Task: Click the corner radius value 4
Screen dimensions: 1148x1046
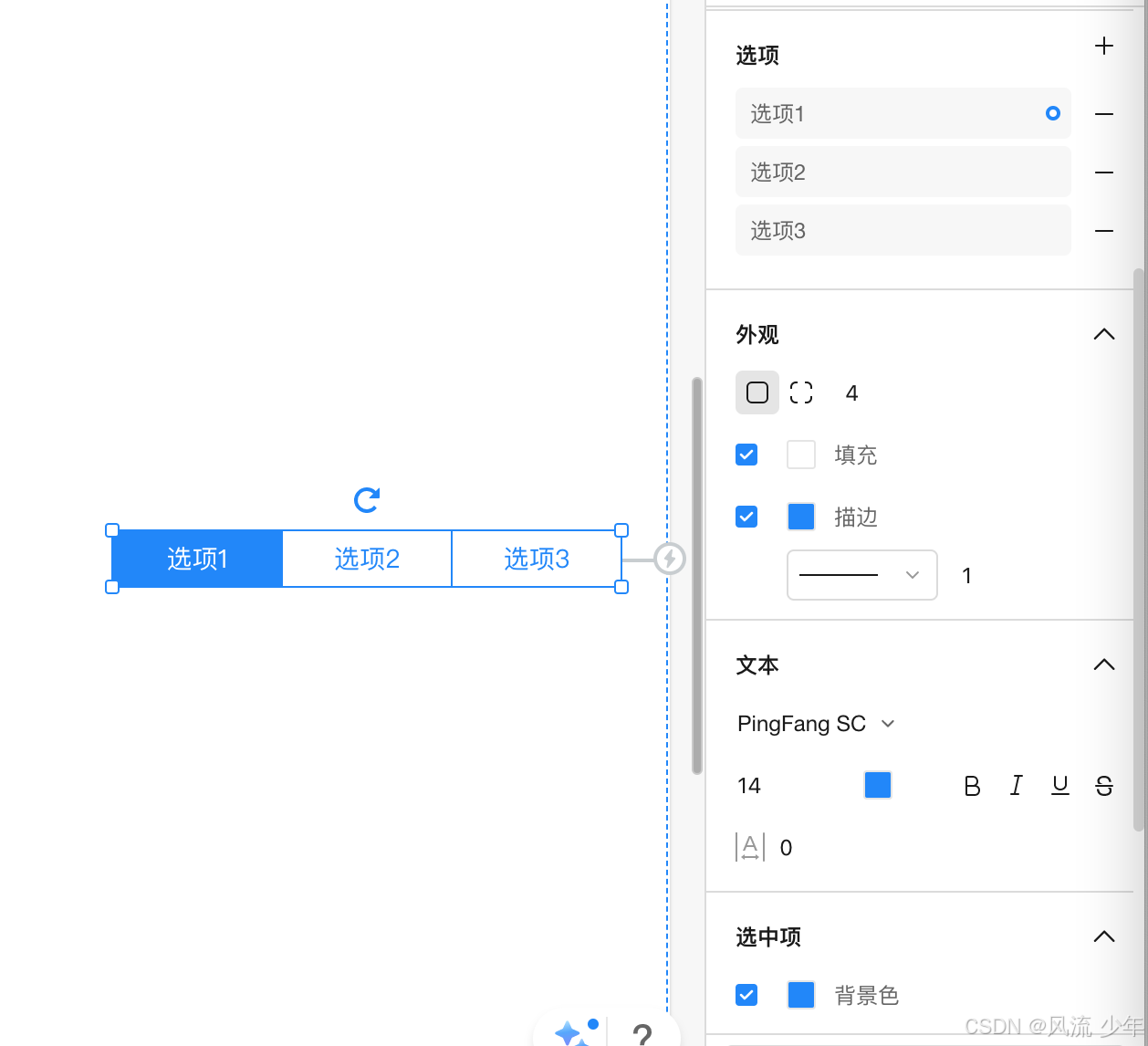Action: point(851,393)
